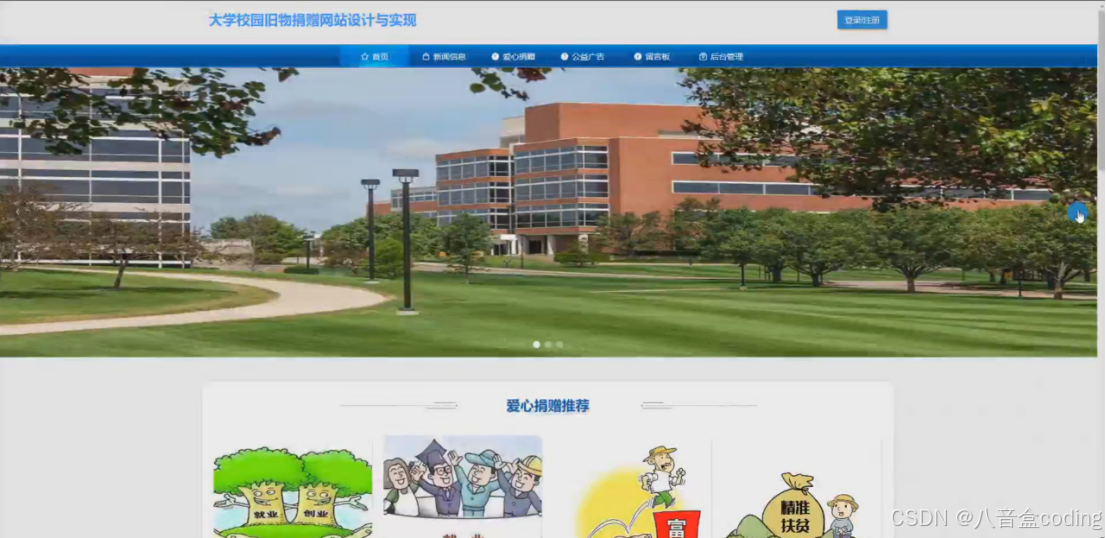1106x538 pixels.
Task: Go to the 新闻信息 menu item
Action: [444, 56]
